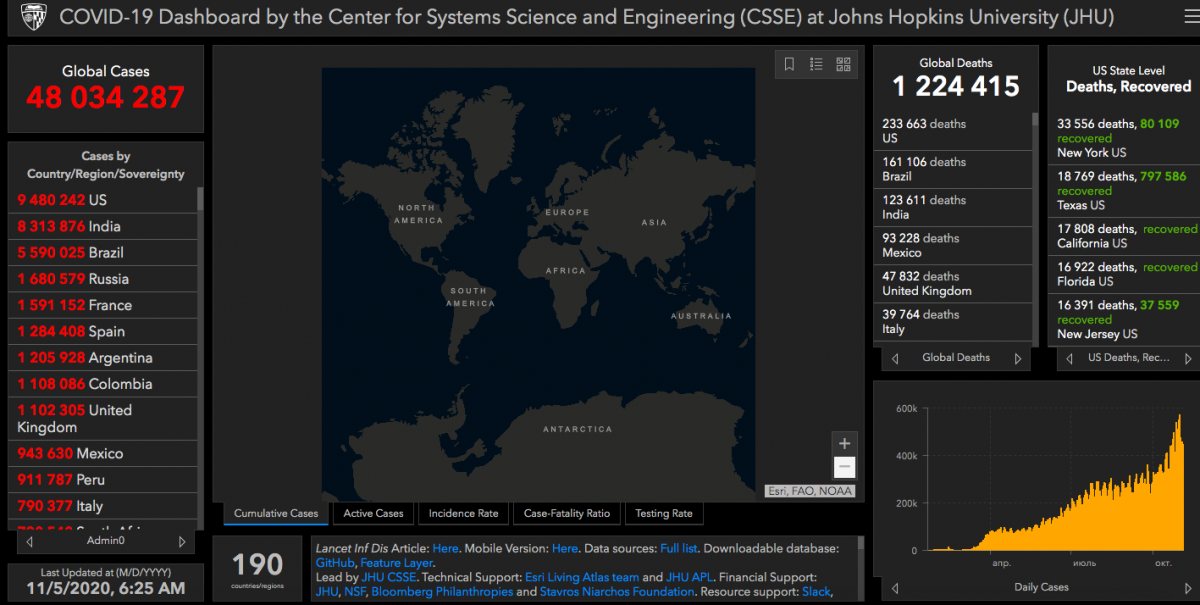
Task: Click the US entry with 233 663 deaths
Action: point(952,131)
